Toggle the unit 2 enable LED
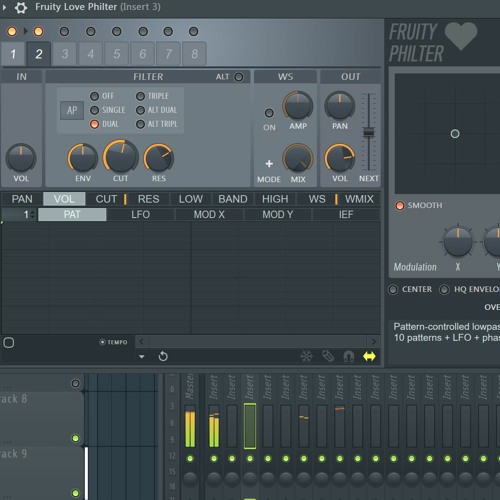This screenshot has height=500, width=500. (x=38, y=32)
